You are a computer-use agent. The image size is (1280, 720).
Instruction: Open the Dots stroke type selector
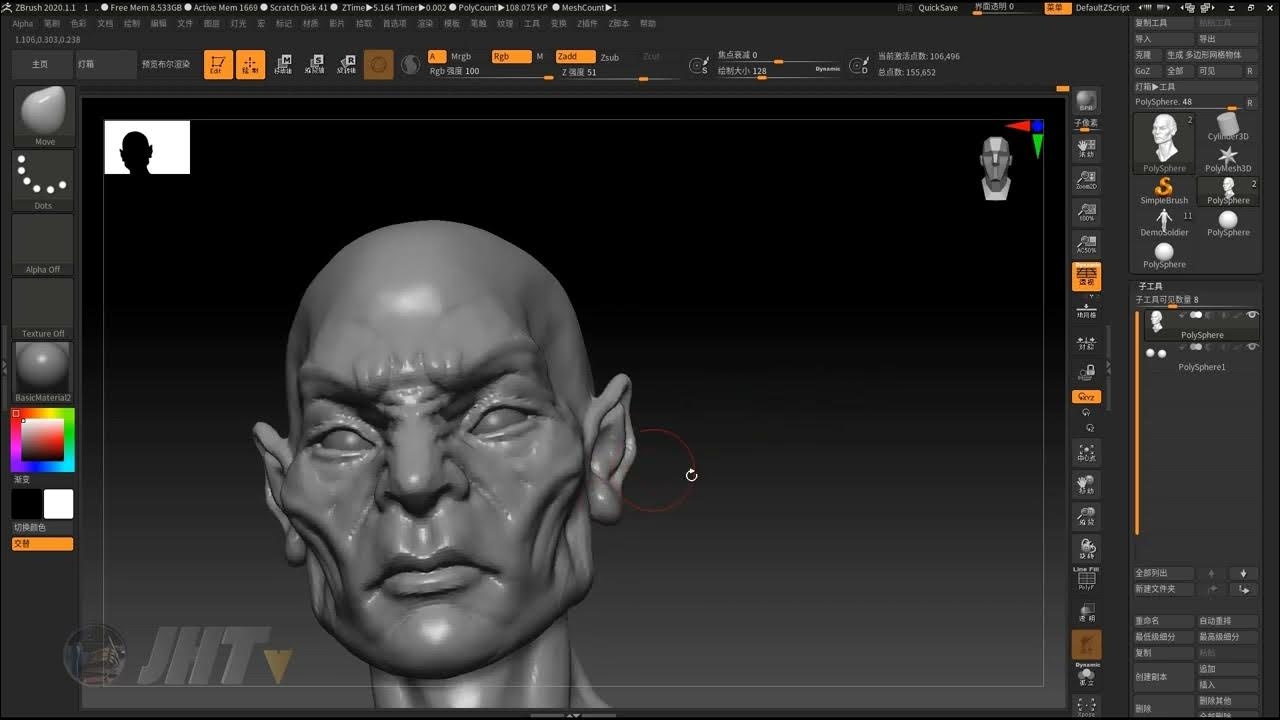click(x=42, y=175)
